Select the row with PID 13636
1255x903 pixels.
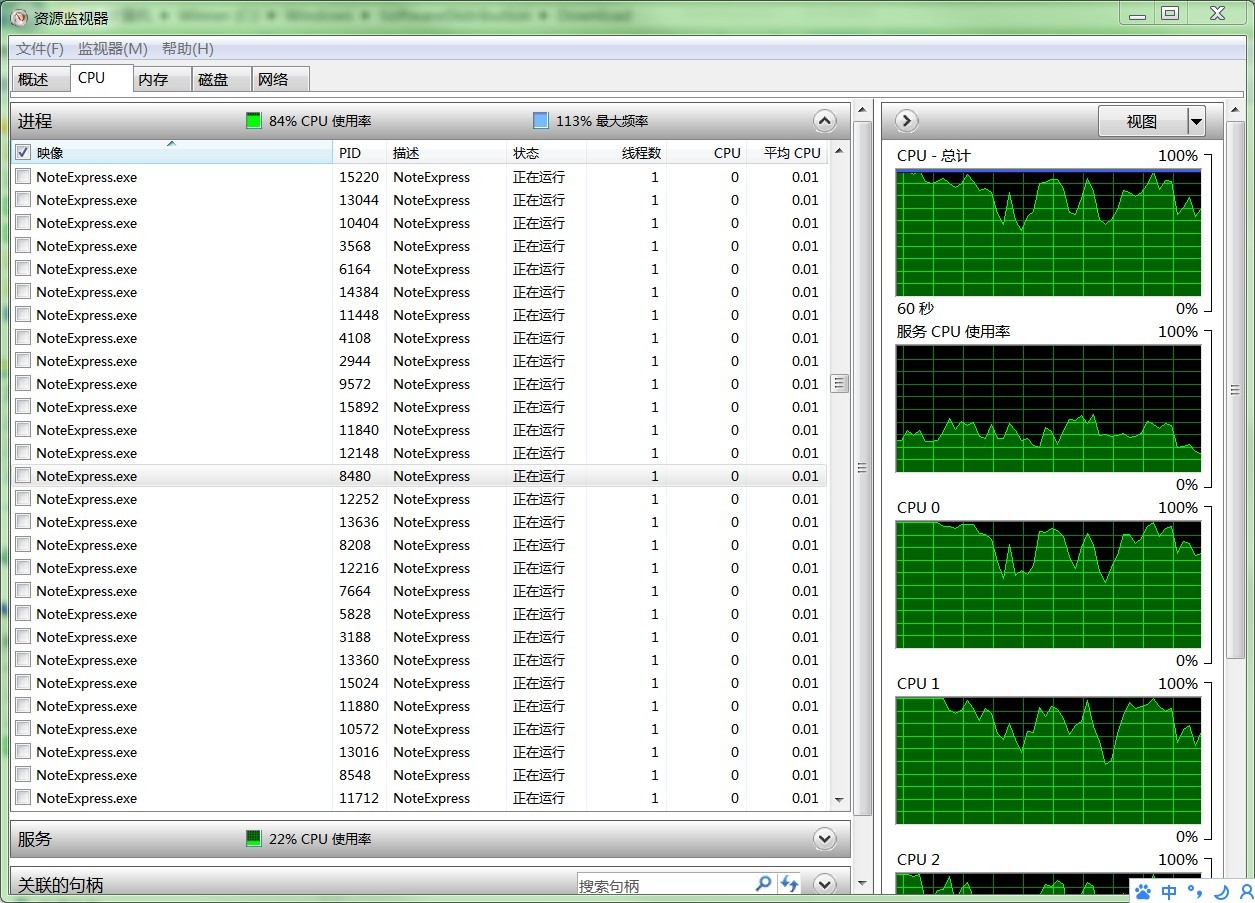pos(419,522)
